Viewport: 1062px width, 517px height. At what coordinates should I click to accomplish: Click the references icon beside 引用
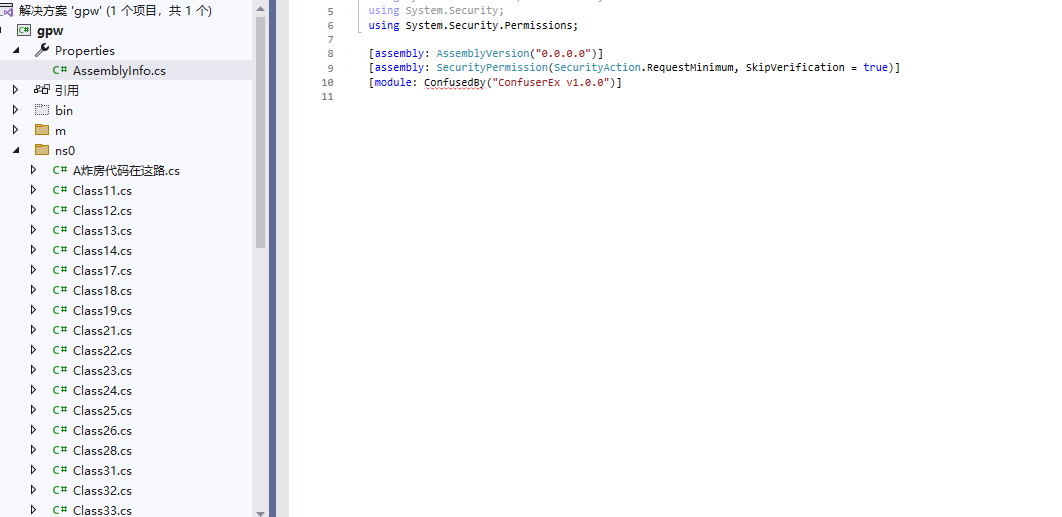click(42, 90)
